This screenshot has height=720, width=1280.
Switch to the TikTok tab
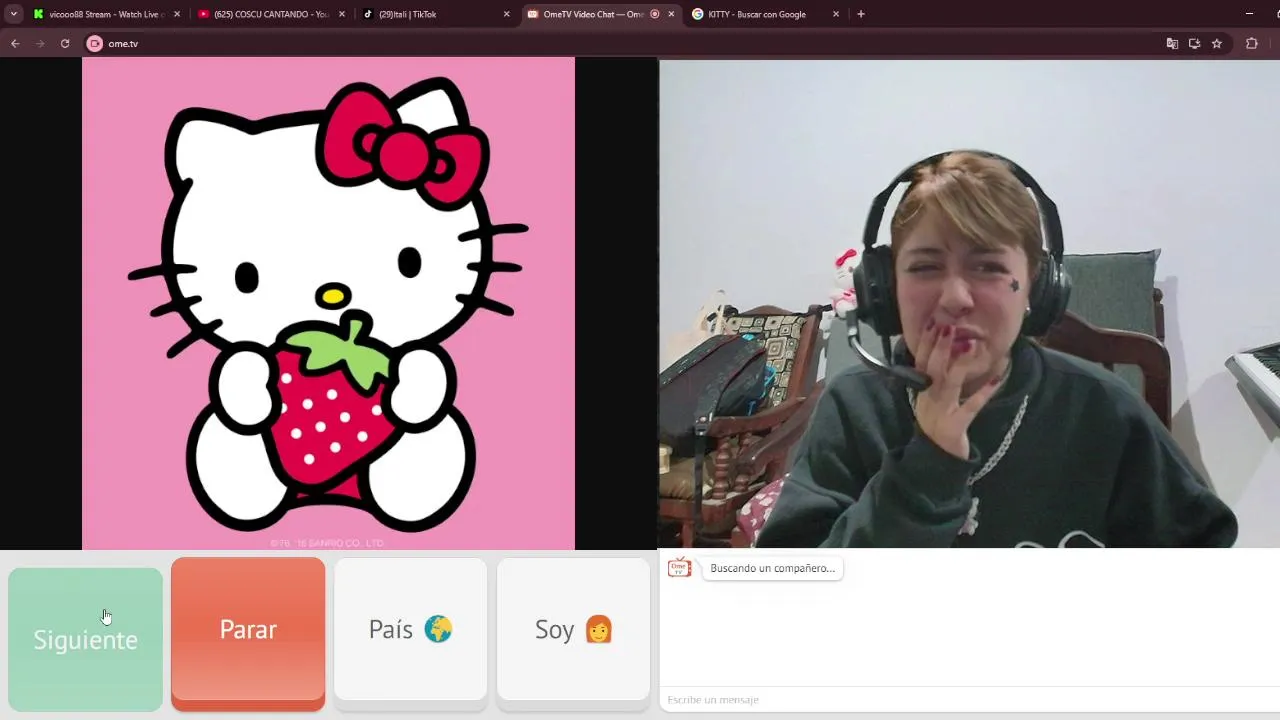(435, 14)
